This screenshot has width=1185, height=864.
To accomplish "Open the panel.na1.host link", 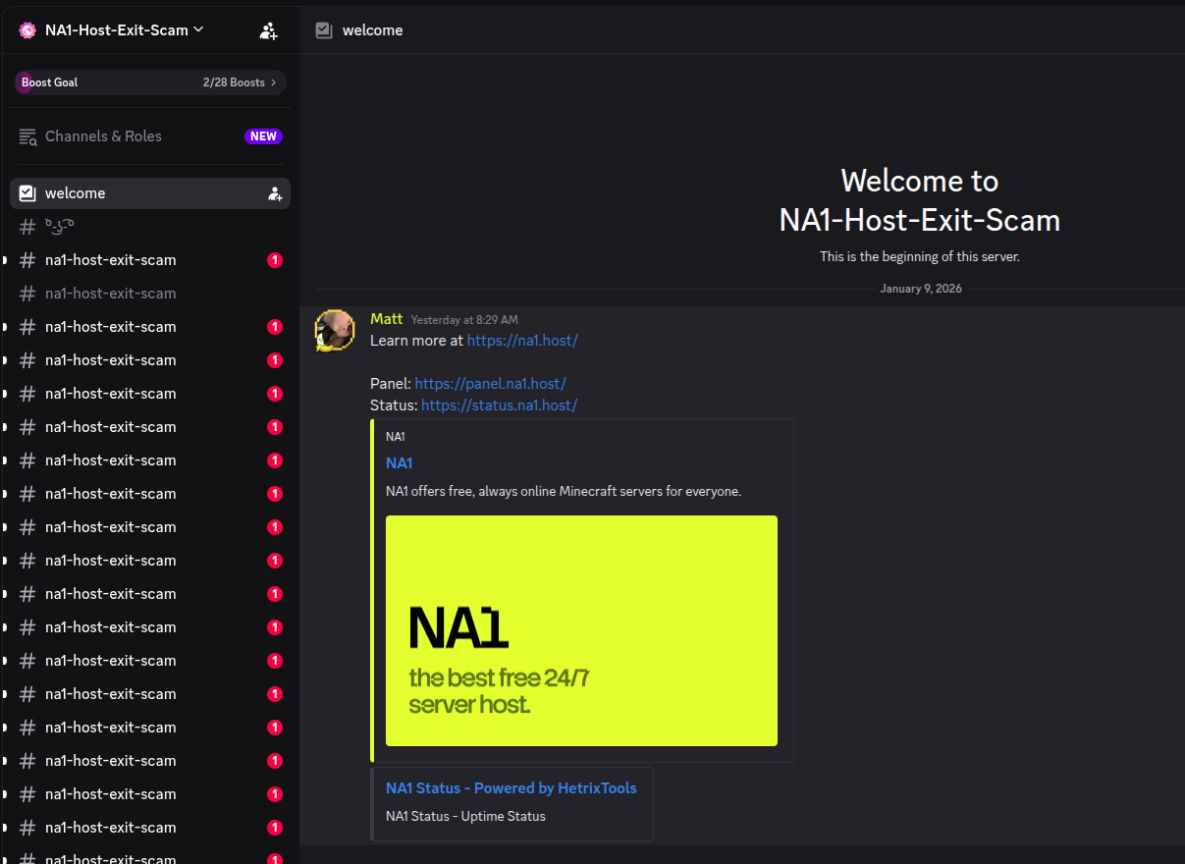I will coord(490,384).
